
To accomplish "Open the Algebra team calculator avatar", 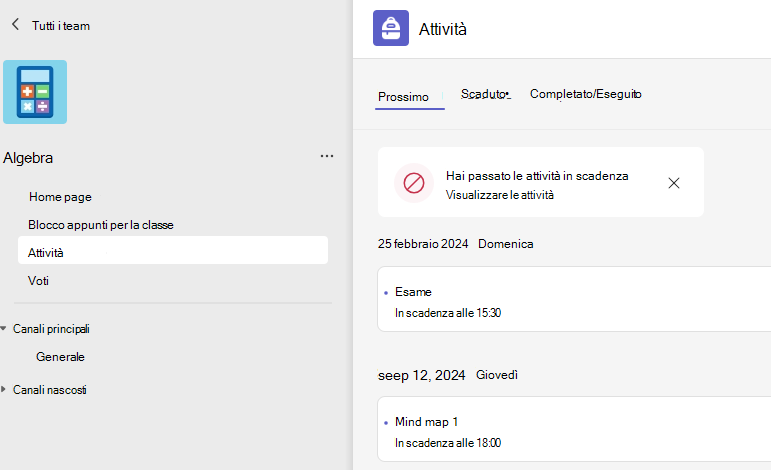I will [35, 92].
